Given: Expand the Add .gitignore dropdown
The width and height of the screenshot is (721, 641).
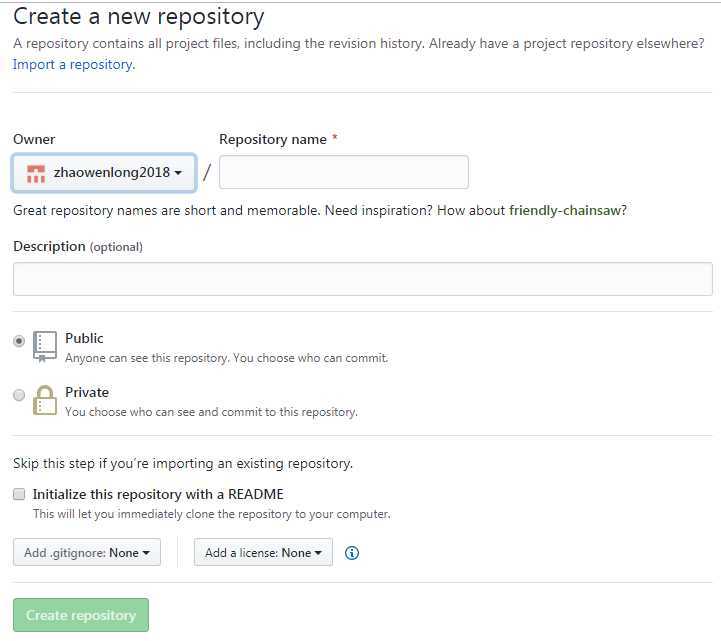Looking at the screenshot, I should pos(87,552).
